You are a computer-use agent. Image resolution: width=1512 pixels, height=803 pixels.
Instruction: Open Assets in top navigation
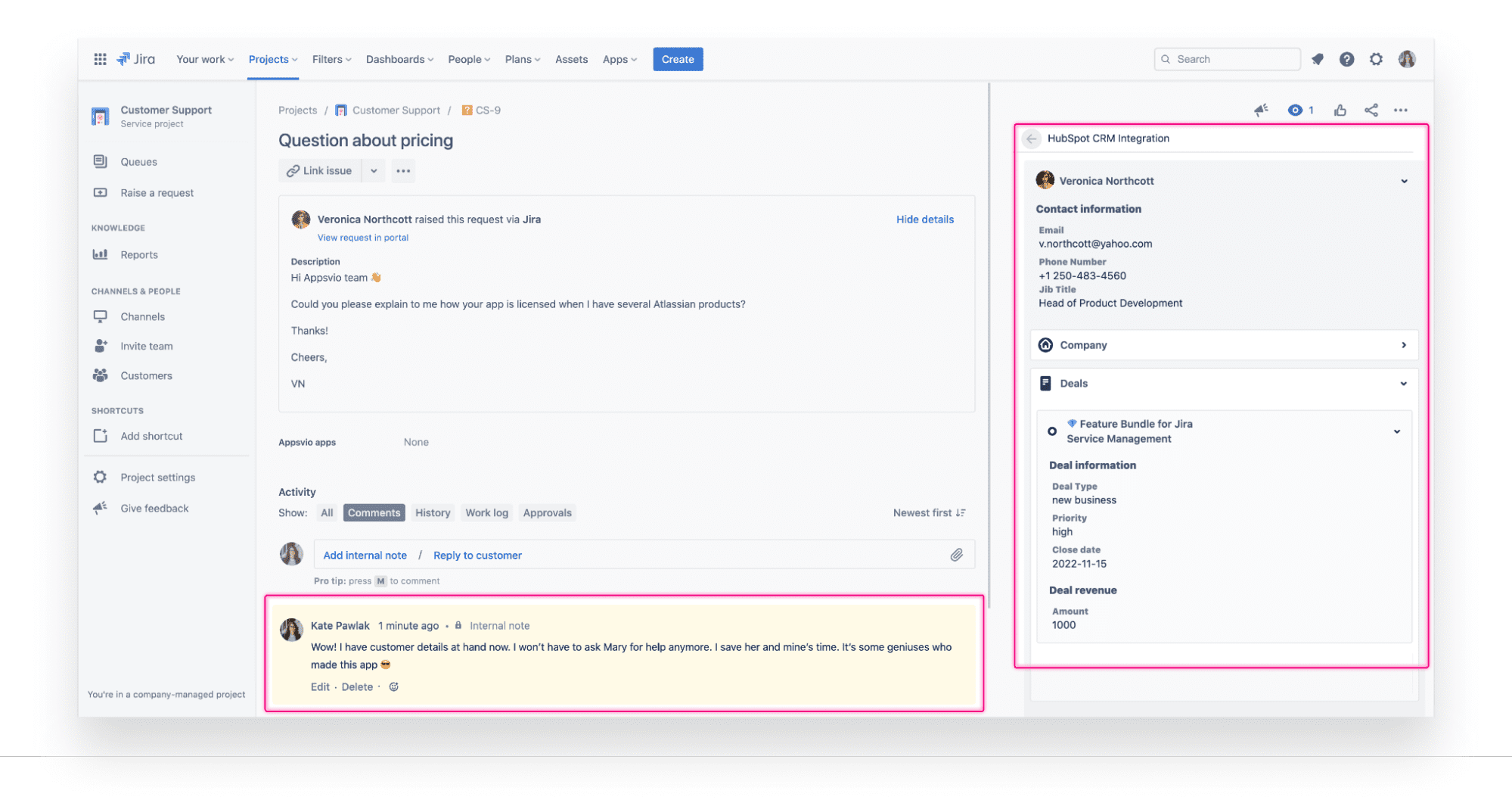point(571,59)
